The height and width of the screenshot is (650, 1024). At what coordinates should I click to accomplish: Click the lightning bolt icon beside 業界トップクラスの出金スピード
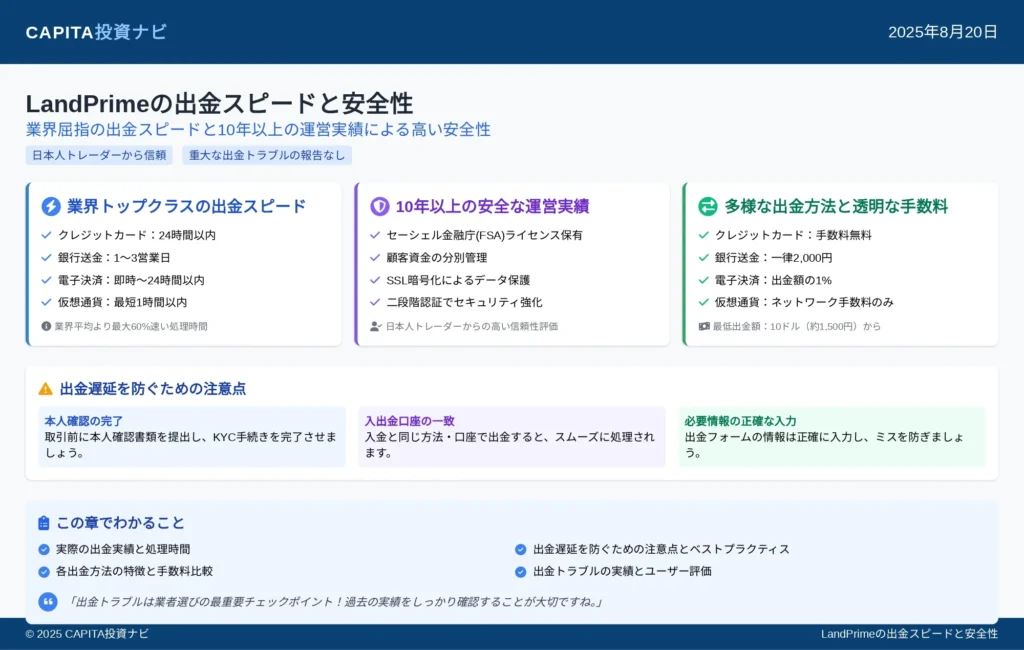pyautogui.click(x=51, y=206)
